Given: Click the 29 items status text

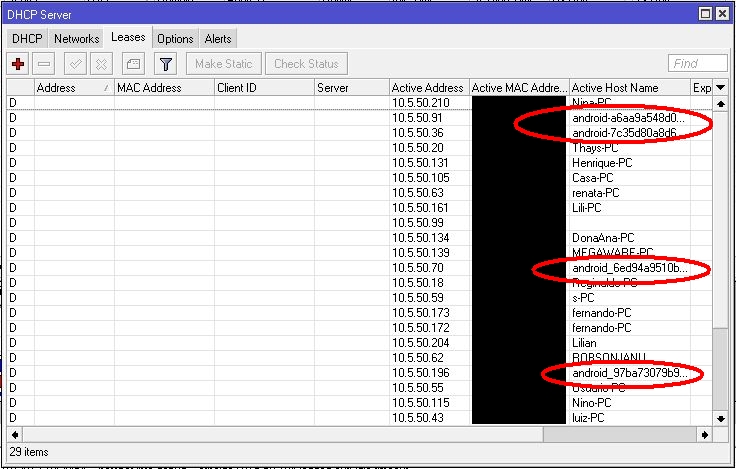Looking at the screenshot, I should (x=29, y=452).
